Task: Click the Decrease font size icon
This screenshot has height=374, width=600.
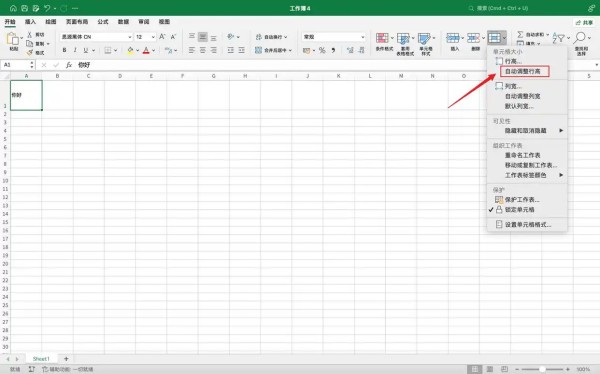Action: tap(173, 37)
